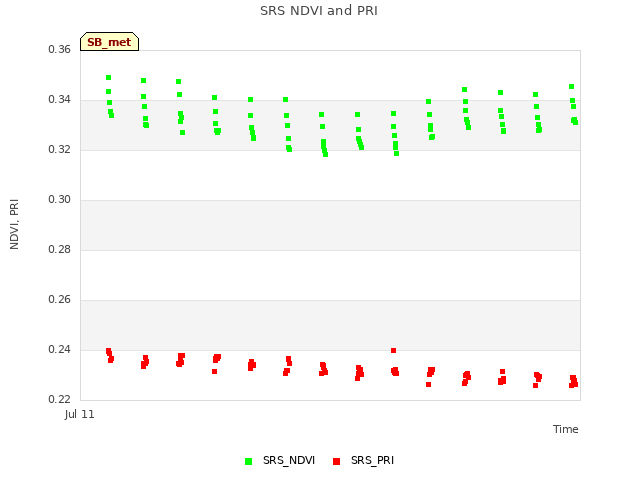Click the 0.36 y-axis tick value

60,49
